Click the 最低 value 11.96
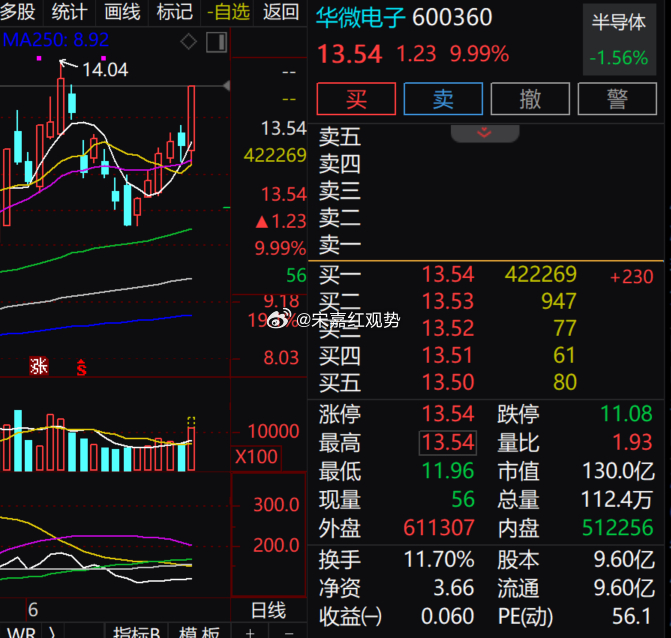Screen dimensions: 671x638 448,471
